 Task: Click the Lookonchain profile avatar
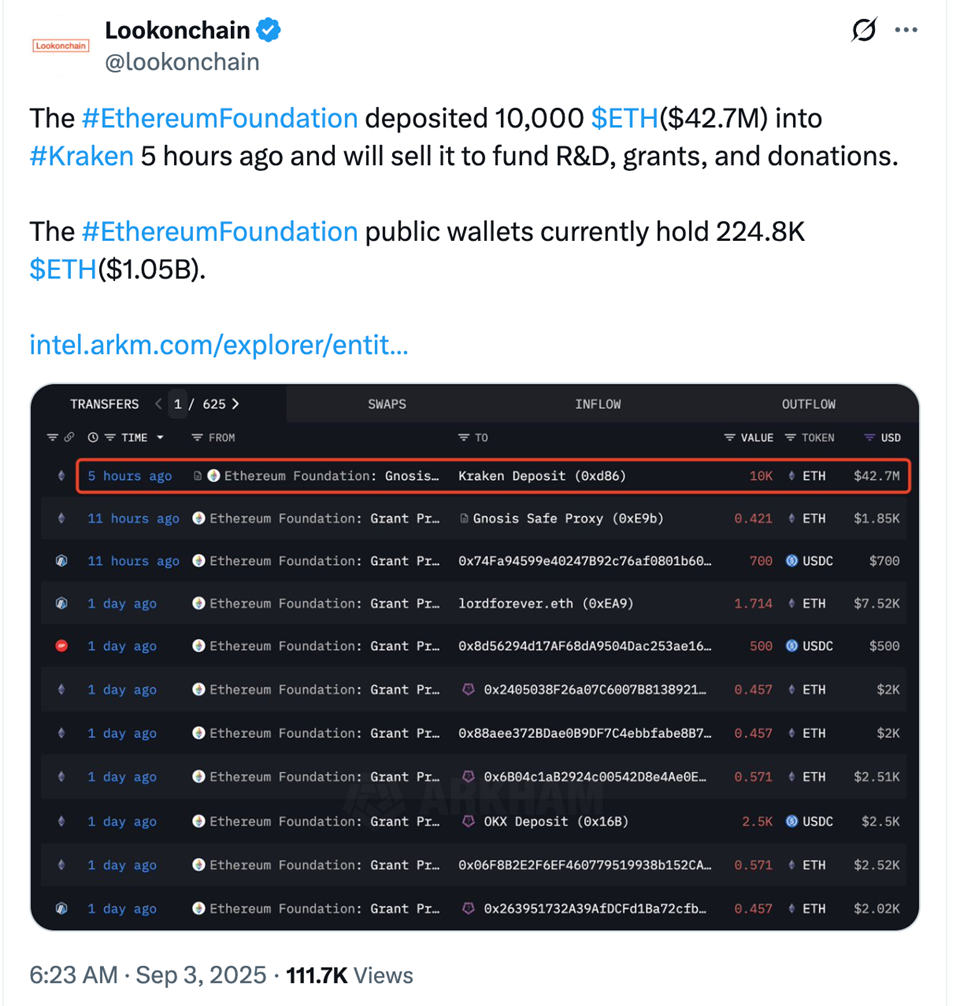(x=61, y=46)
